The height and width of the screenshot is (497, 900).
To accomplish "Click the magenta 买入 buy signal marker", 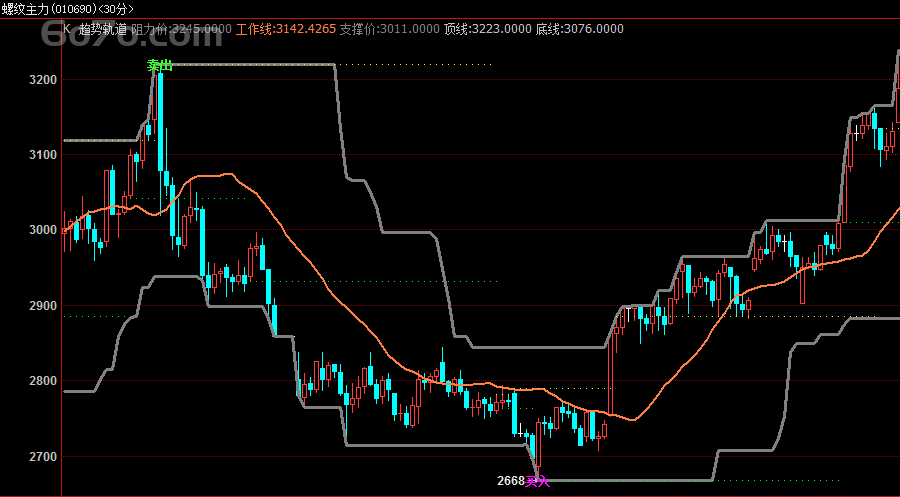I will [x=538, y=481].
